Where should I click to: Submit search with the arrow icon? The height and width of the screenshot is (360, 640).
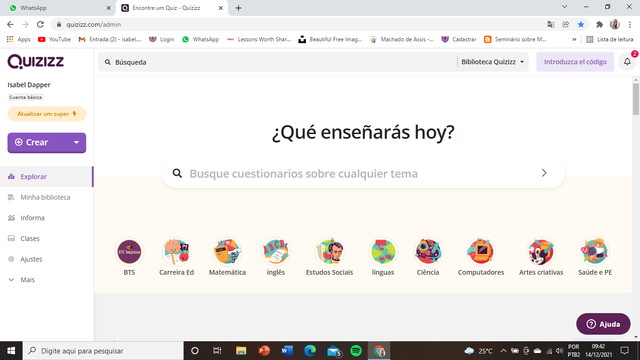(x=544, y=173)
